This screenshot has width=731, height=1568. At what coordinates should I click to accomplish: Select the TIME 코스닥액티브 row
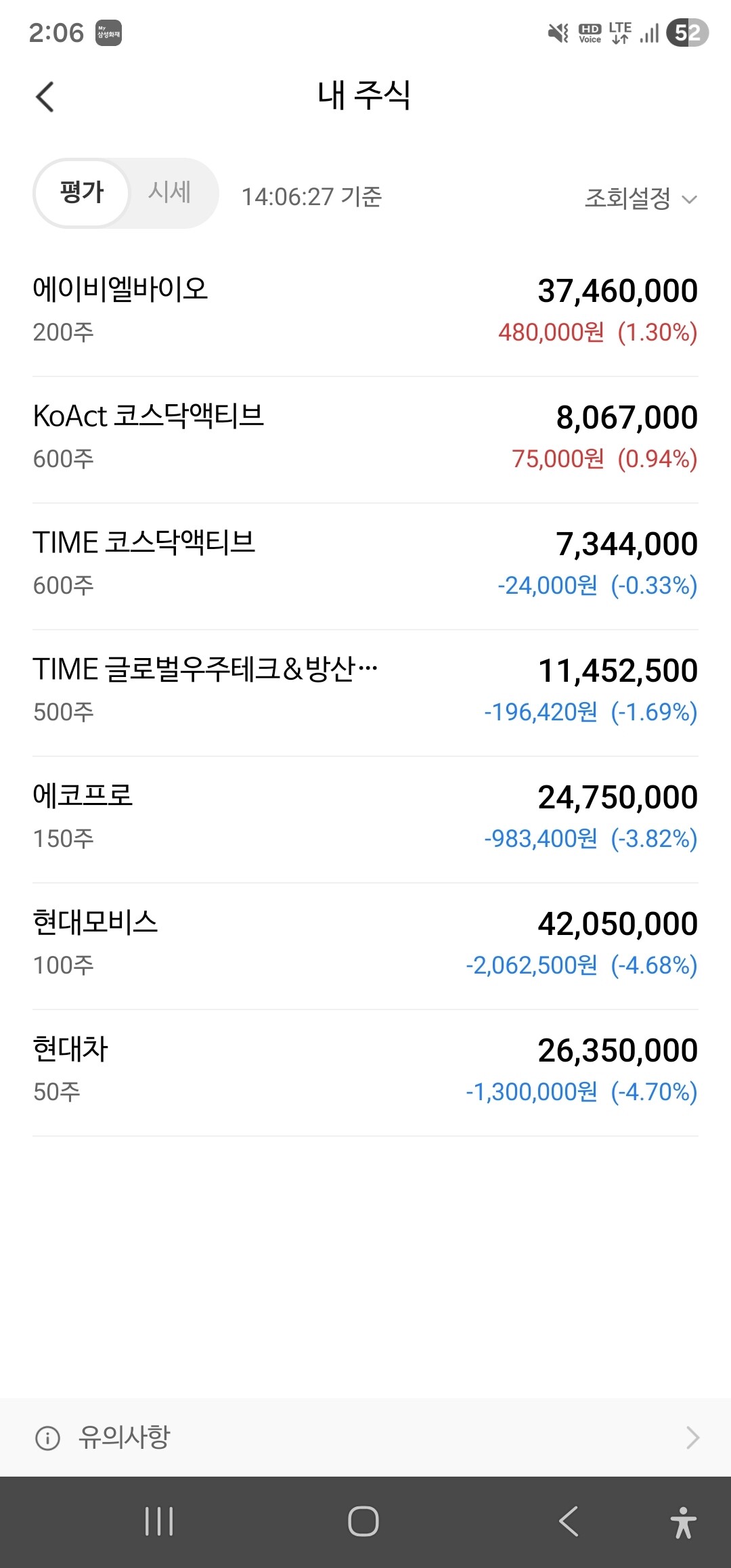(365, 565)
